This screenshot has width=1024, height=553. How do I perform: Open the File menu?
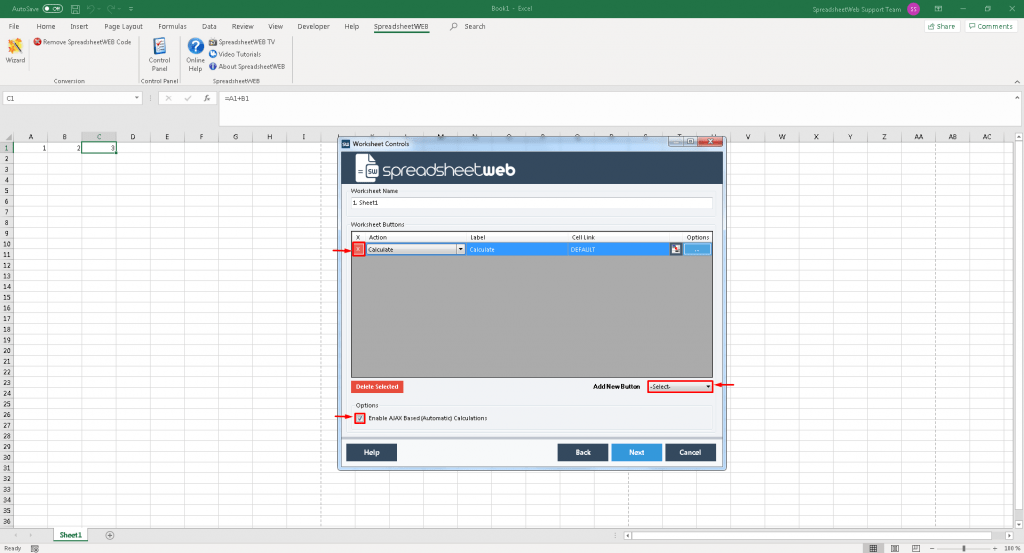[x=14, y=27]
